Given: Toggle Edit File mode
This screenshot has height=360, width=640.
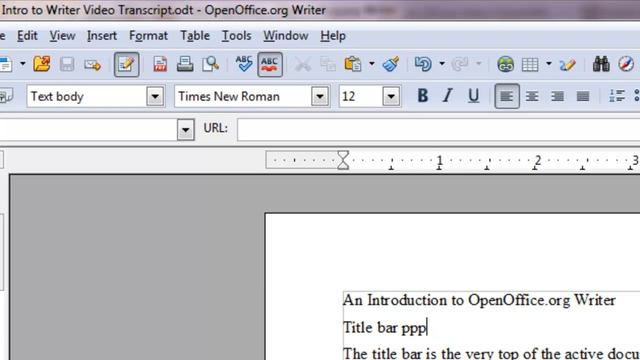Looking at the screenshot, I should (127, 64).
